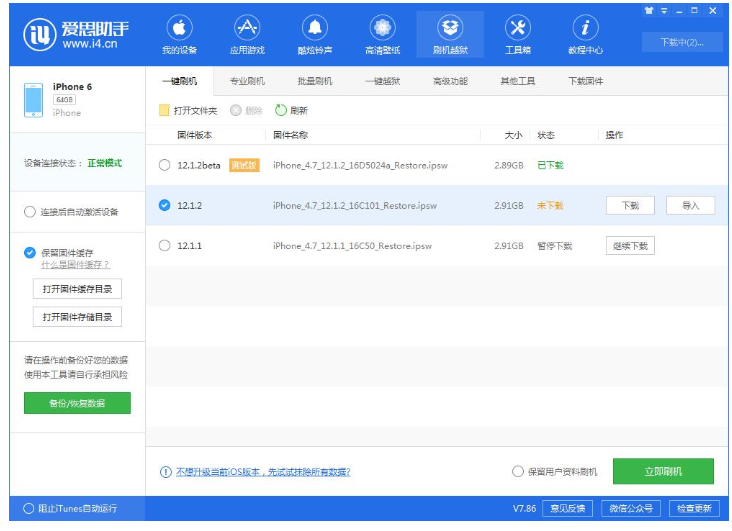This screenshot has height=531, width=732.
Task: Open the 我的设备 Apple icon
Action: 179,27
